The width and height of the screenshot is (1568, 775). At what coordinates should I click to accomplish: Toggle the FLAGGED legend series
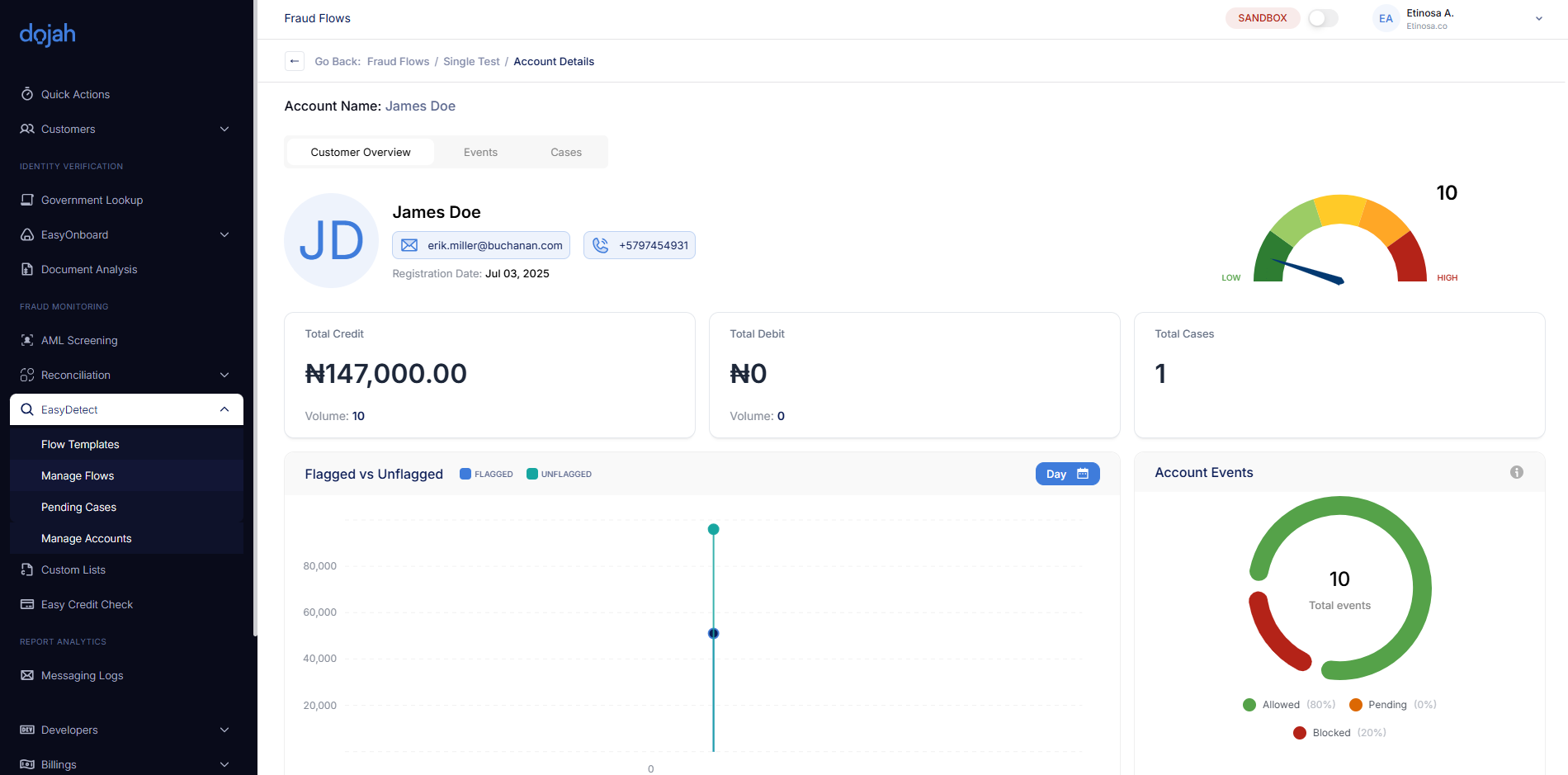[x=486, y=474]
